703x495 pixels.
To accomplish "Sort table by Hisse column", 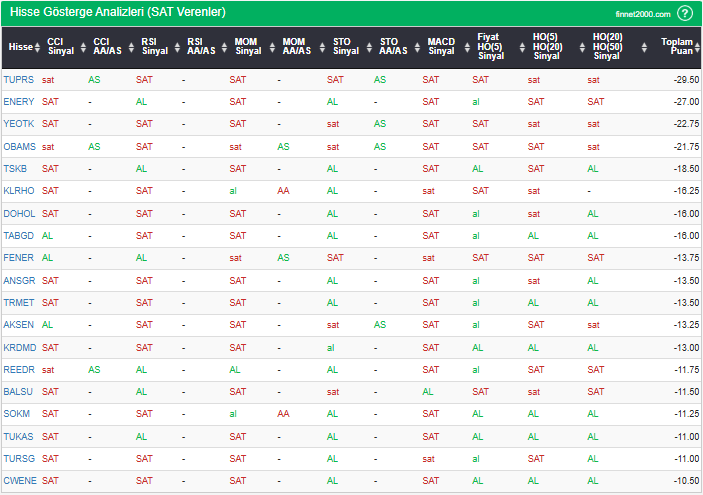I will click(20, 47).
